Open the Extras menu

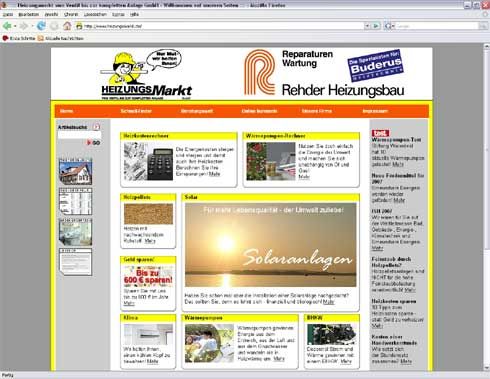pyautogui.click(x=118, y=14)
